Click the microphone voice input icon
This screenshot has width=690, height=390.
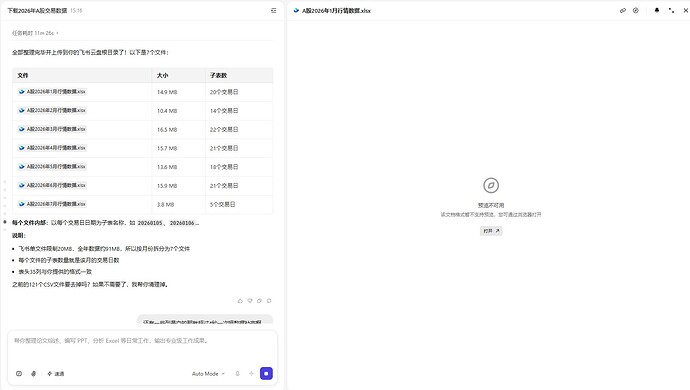click(237, 374)
